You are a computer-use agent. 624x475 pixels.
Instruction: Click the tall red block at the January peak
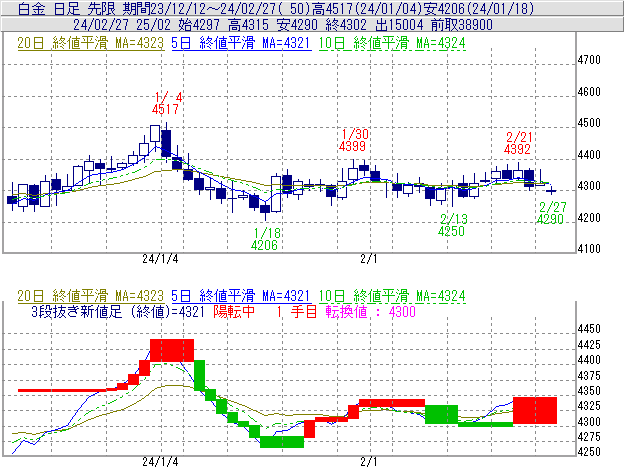[x=172, y=350]
